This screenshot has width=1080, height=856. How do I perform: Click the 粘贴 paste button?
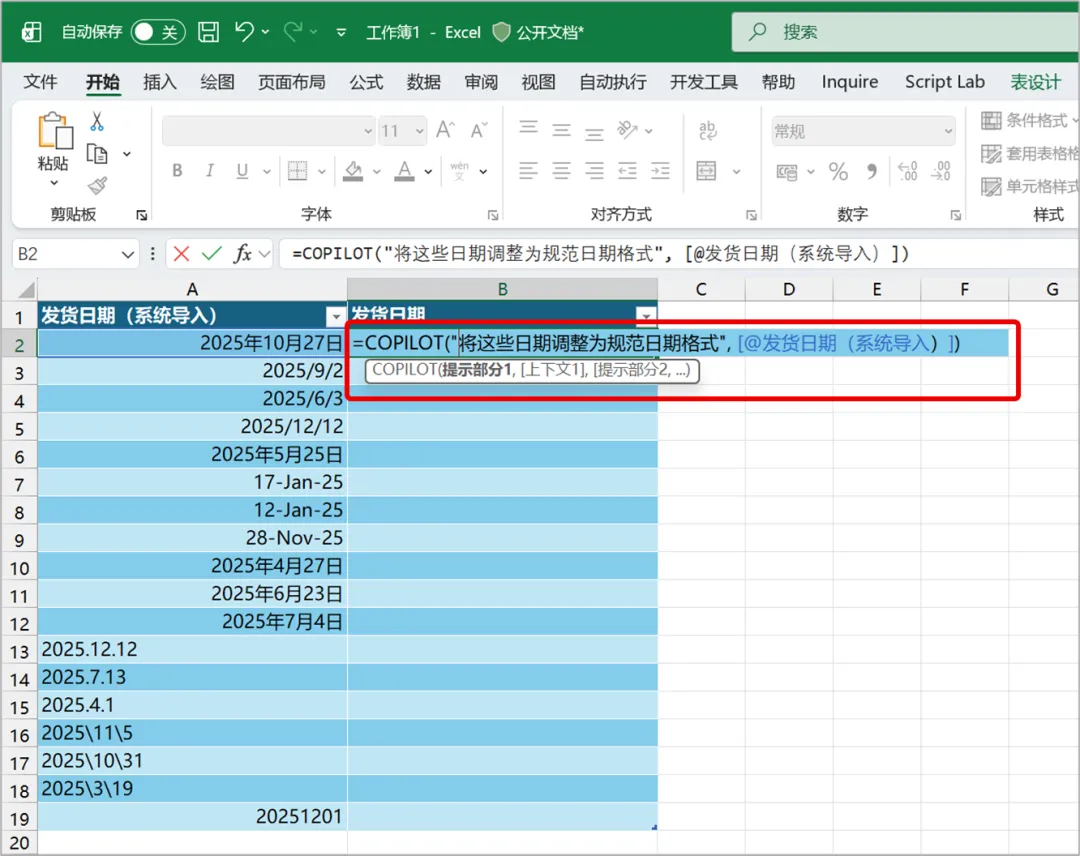[54, 141]
